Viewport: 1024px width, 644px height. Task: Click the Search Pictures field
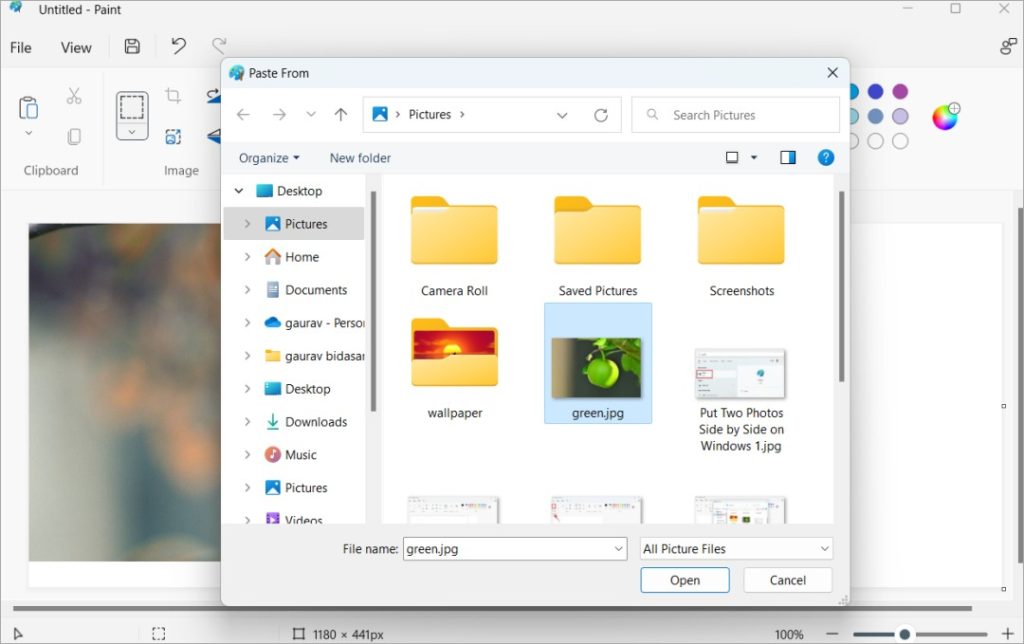[x=735, y=115]
